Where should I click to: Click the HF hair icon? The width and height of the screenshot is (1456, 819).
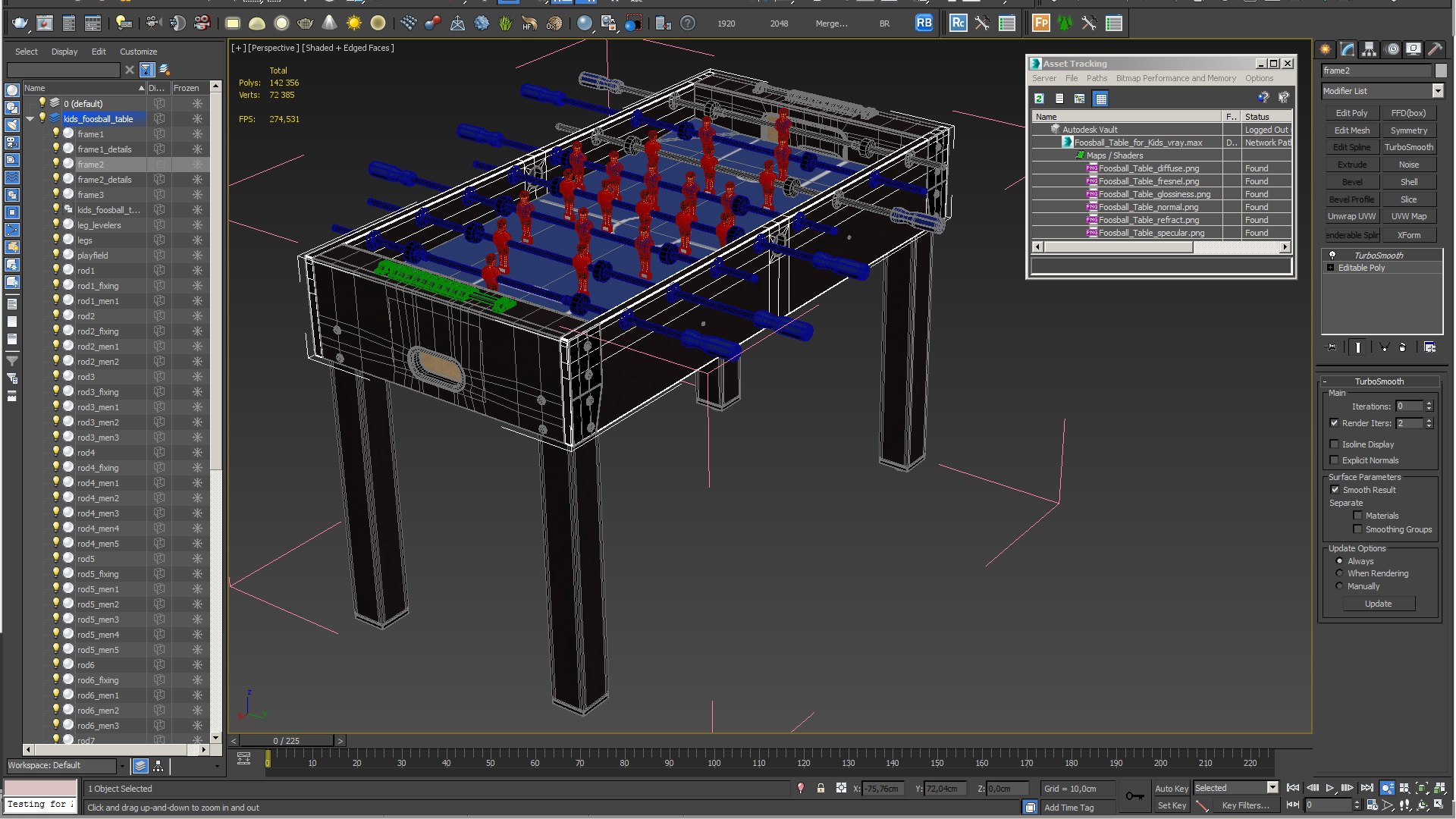click(x=529, y=24)
